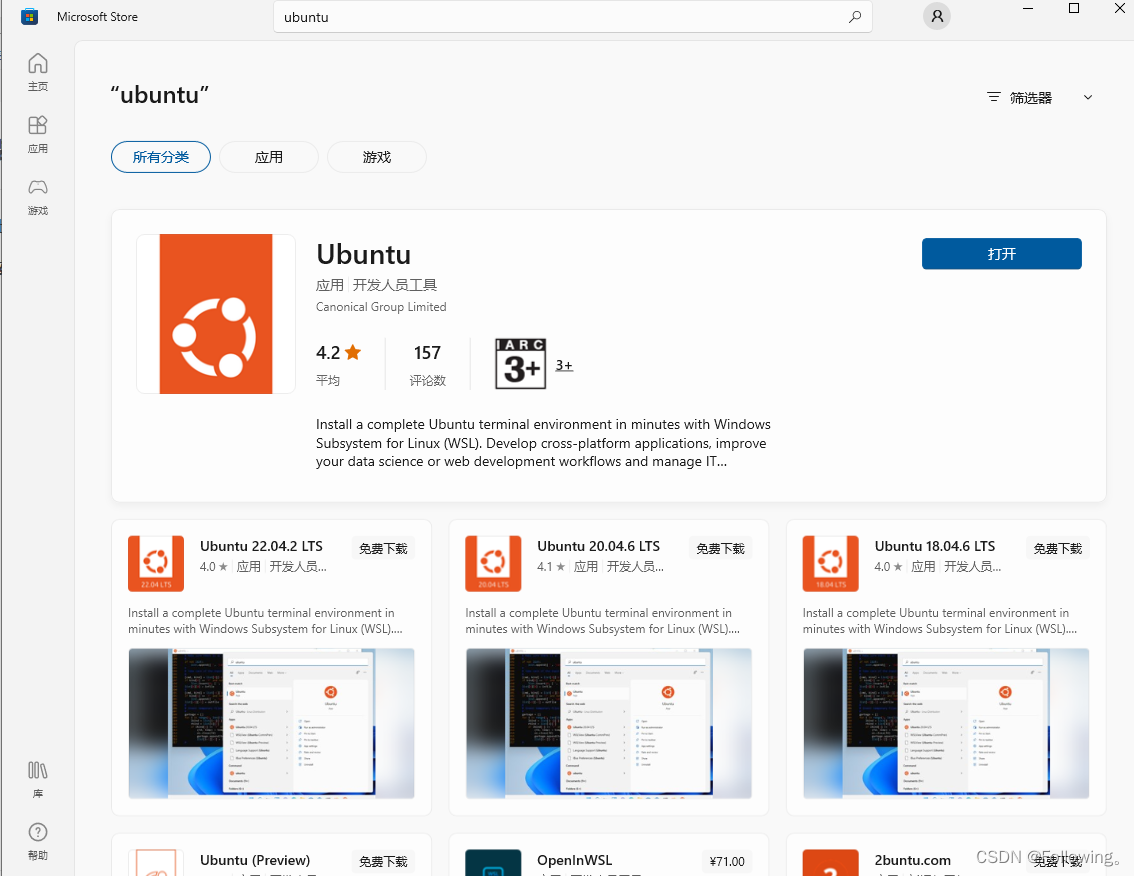
Task: Open the filter funnel icon beside 筛选器
Action: point(992,97)
